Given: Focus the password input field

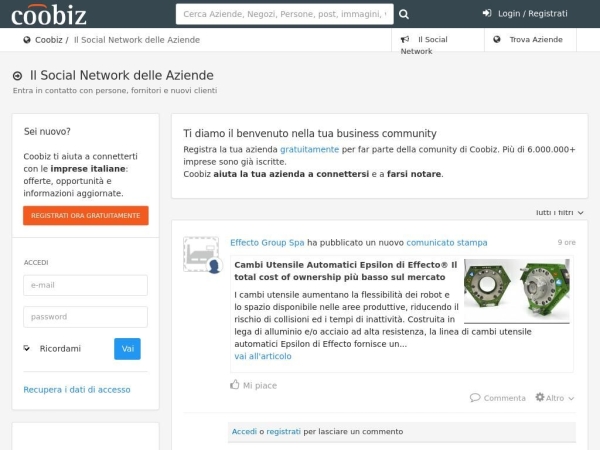Looking at the screenshot, I should tap(85, 317).
